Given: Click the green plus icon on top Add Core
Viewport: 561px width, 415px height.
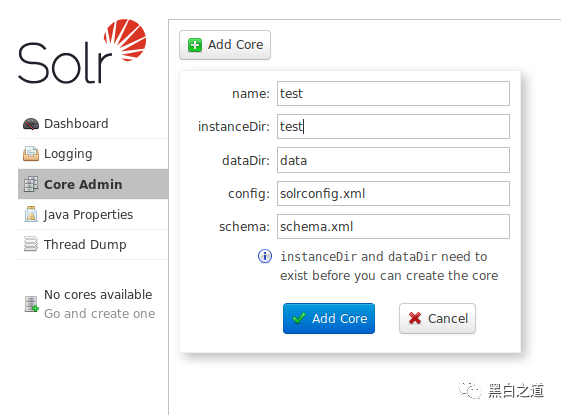Looking at the screenshot, I should click(x=195, y=45).
